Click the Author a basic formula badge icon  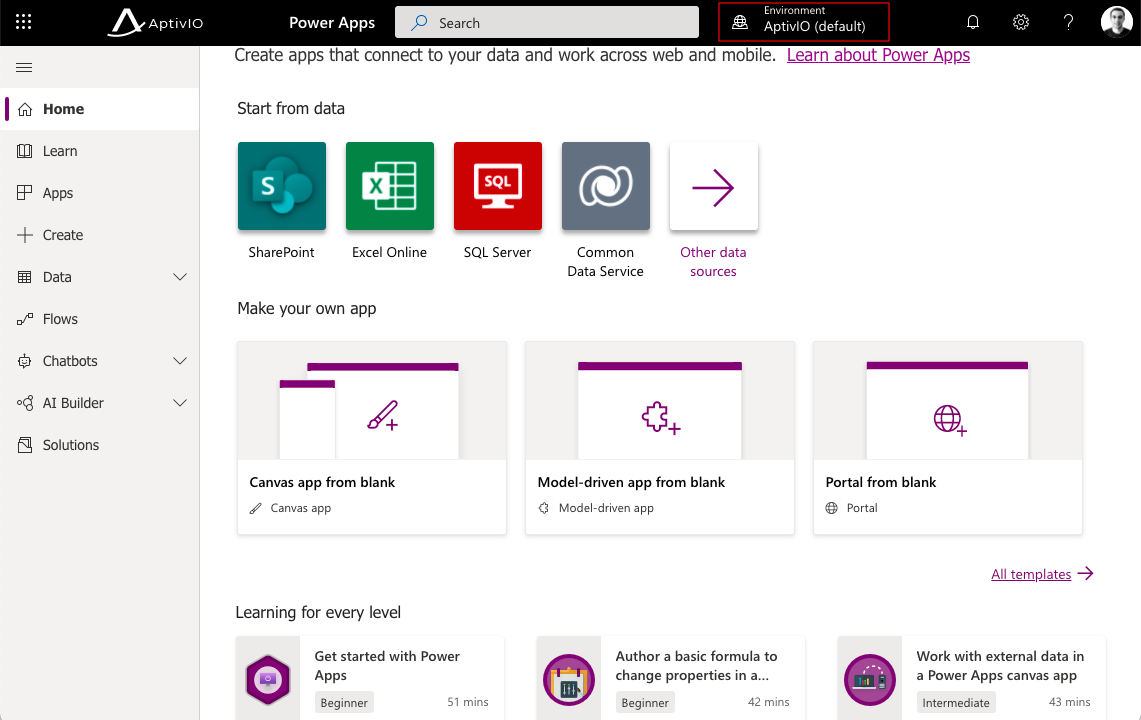click(x=569, y=680)
